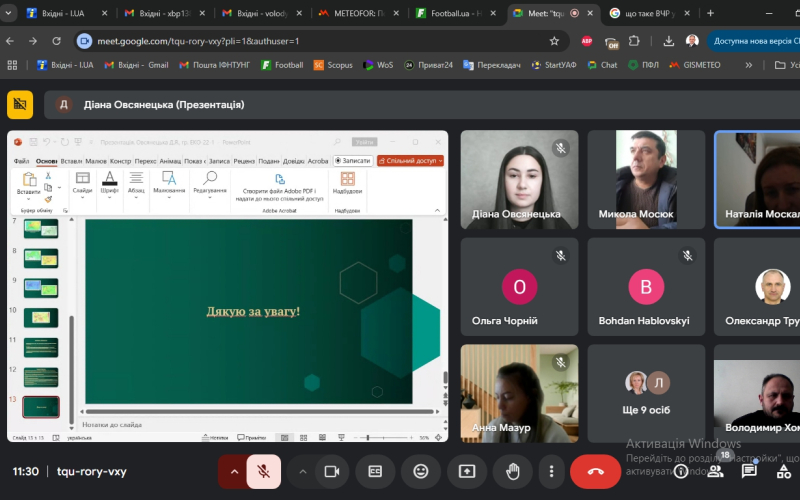The height and width of the screenshot is (500, 800).
Task: Switch to the Конструктор ribbon tab
Action: pyautogui.click(x=120, y=161)
